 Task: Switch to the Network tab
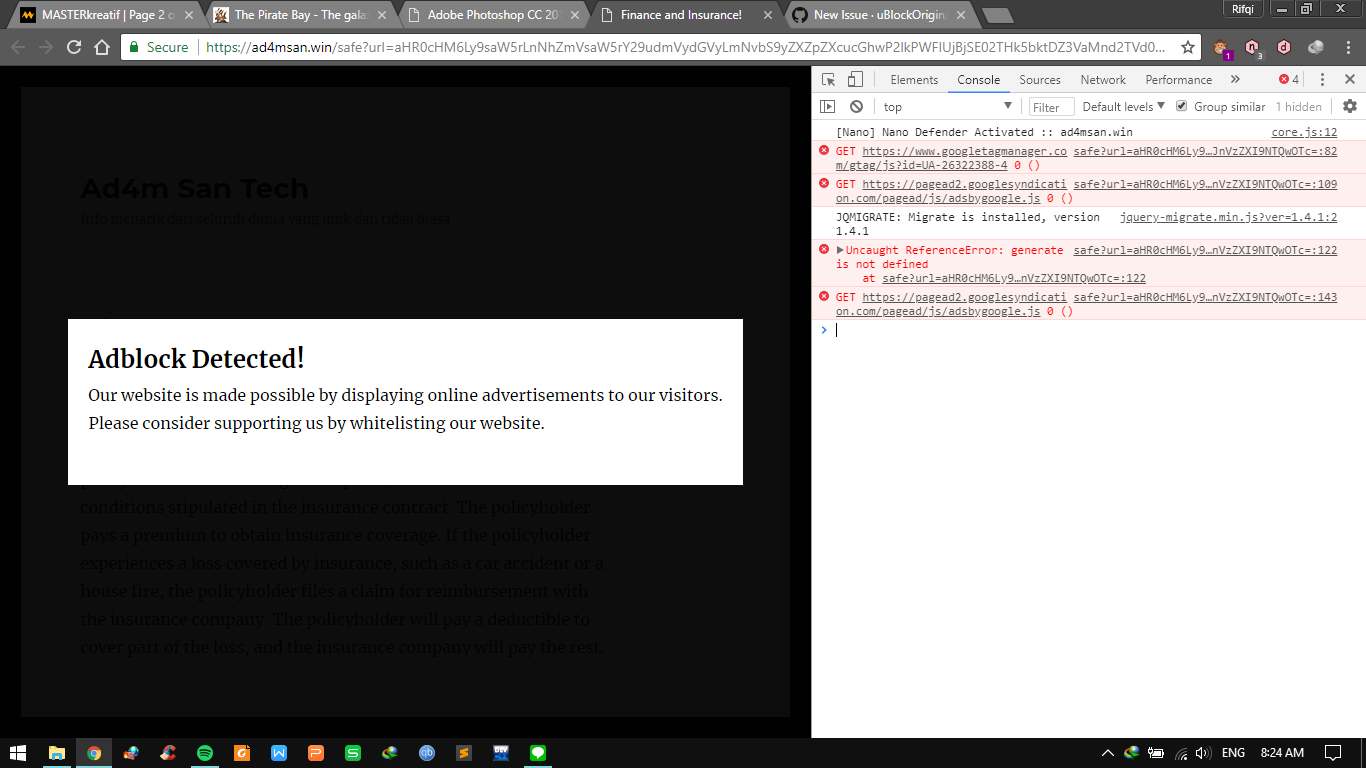coord(1103,80)
